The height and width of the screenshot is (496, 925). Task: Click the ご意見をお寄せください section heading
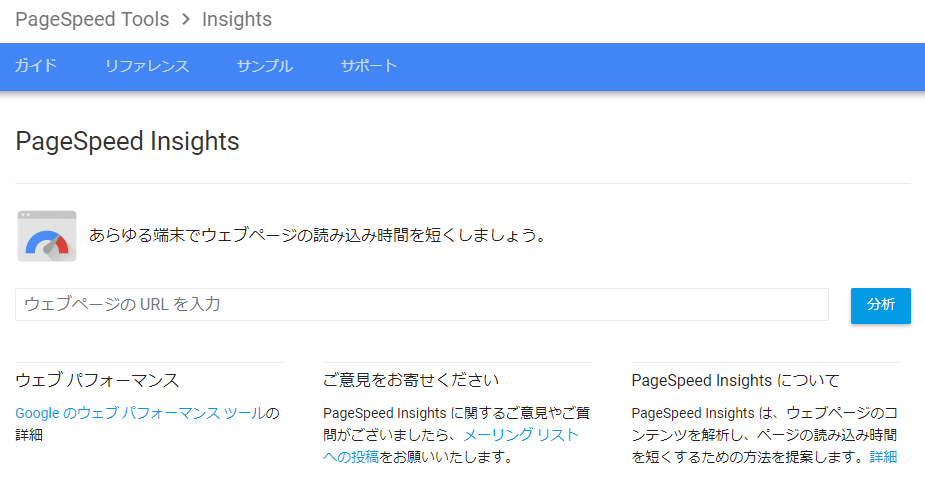pyautogui.click(x=411, y=380)
